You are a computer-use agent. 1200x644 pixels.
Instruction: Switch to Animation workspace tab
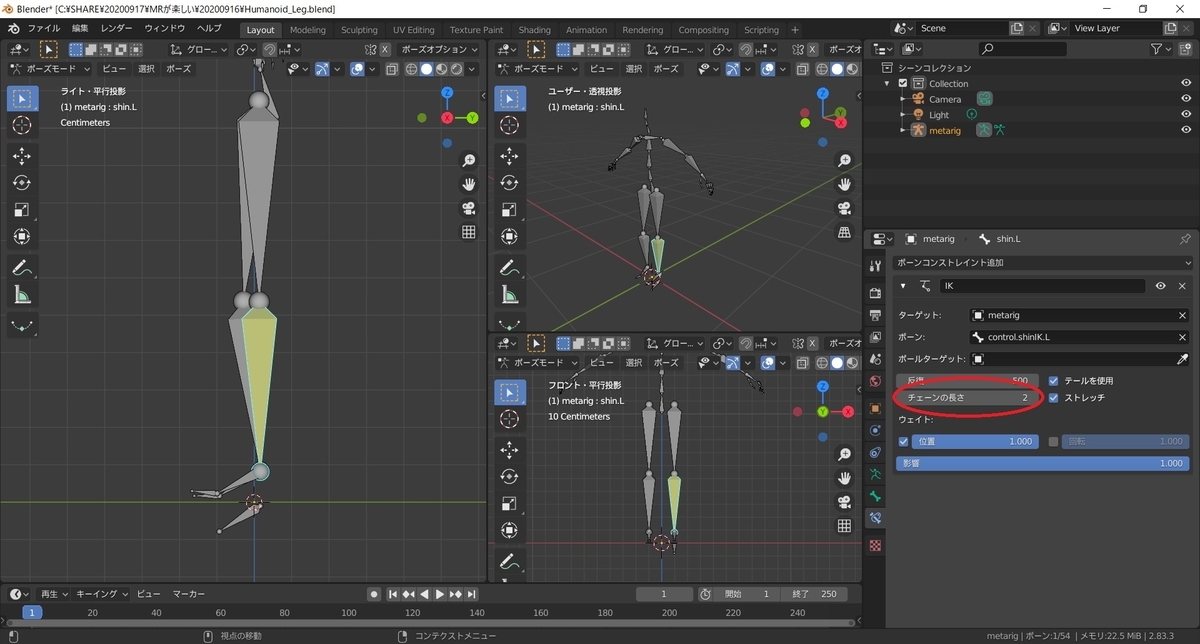coord(586,30)
